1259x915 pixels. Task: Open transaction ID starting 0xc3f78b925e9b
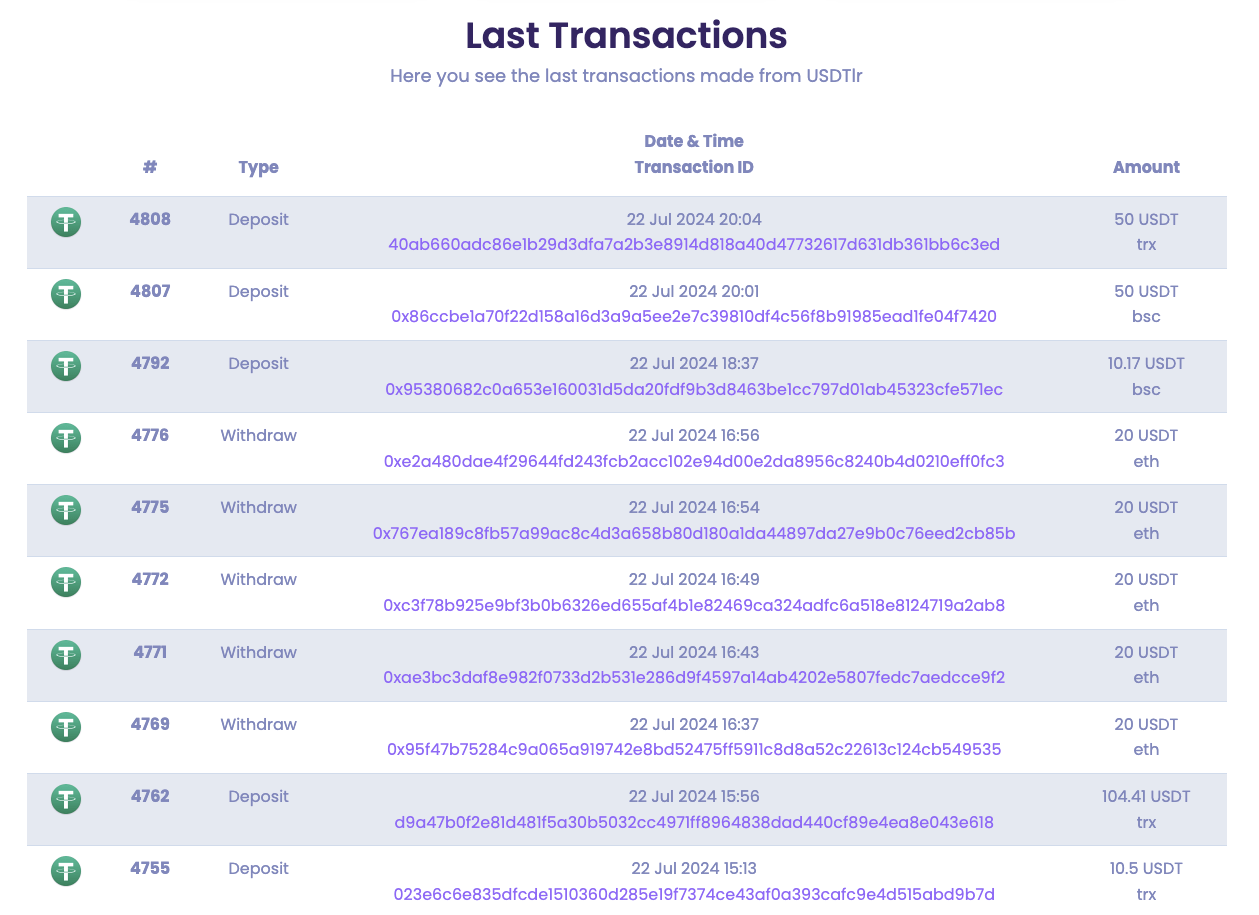tap(694, 605)
